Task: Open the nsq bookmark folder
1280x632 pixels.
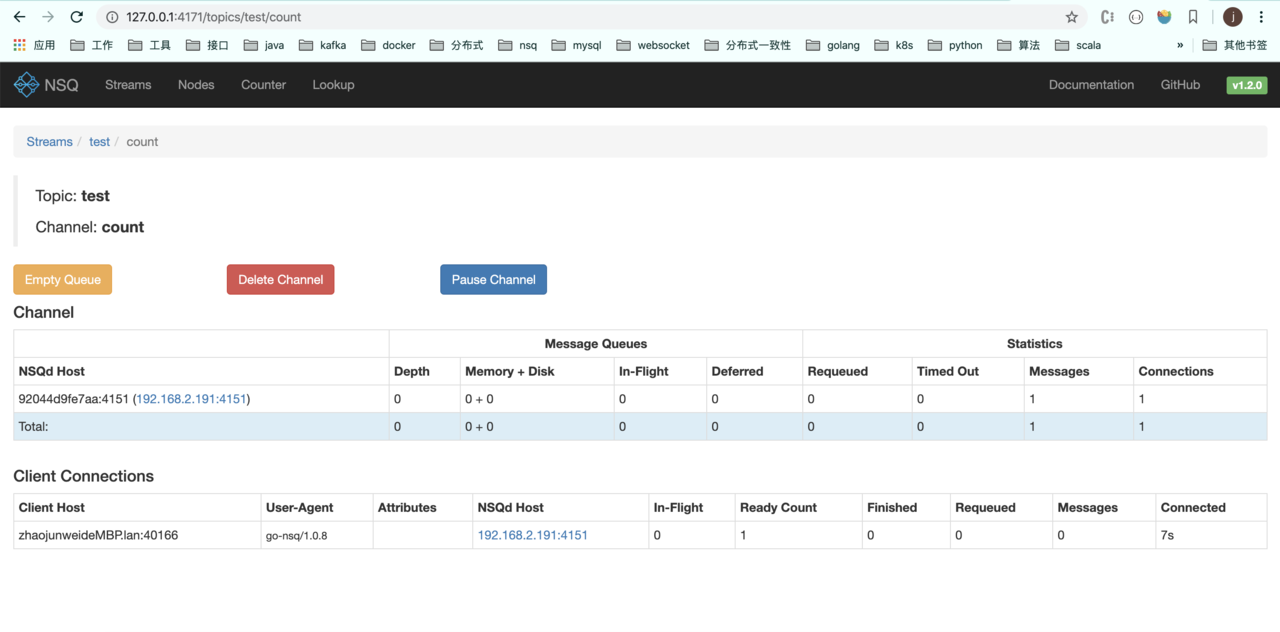Action: [x=518, y=45]
